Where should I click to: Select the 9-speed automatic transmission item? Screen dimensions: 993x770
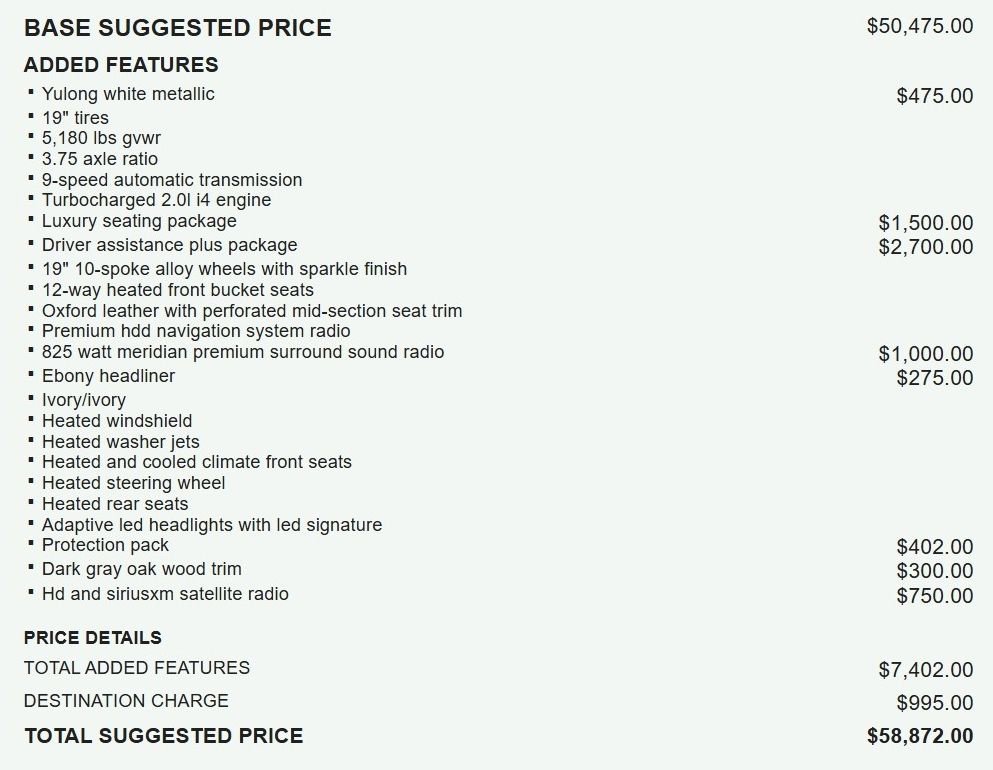pos(172,180)
